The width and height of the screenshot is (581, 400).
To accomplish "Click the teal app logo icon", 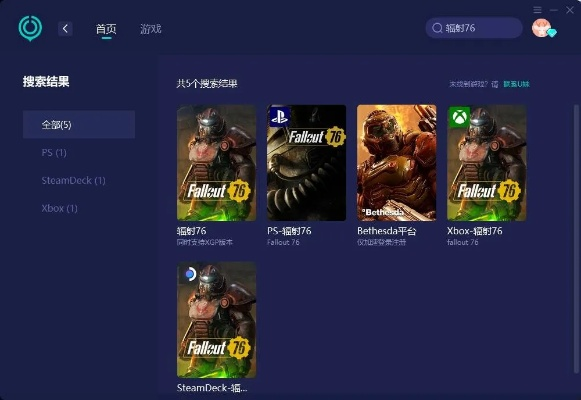I will [30, 28].
